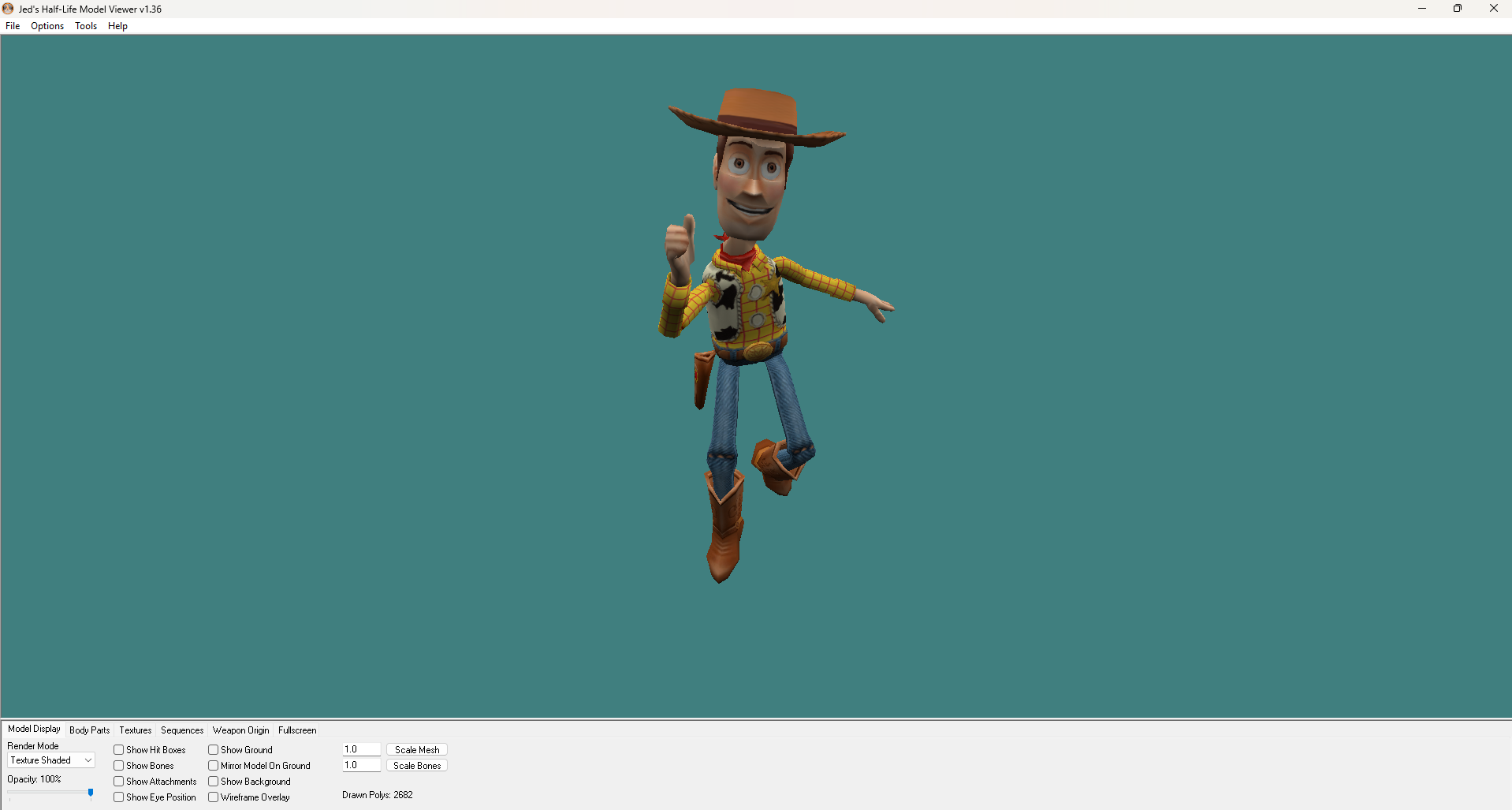
Task: Switch to the Sequences tab
Action: pos(182,730)
